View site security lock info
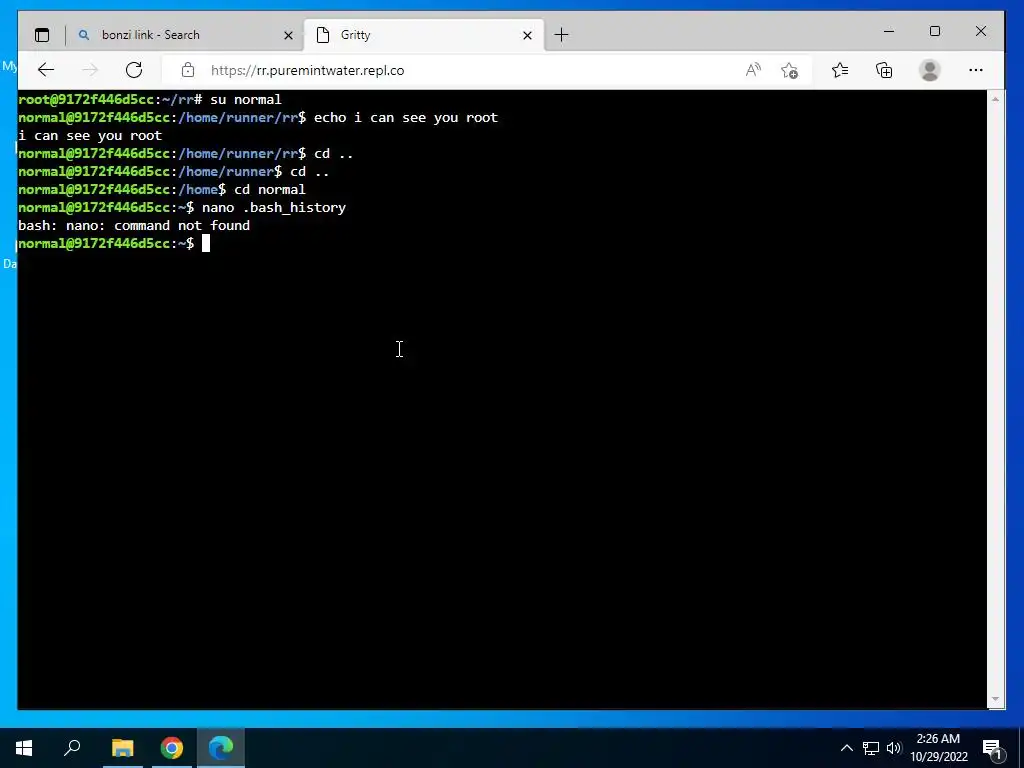 188,70
